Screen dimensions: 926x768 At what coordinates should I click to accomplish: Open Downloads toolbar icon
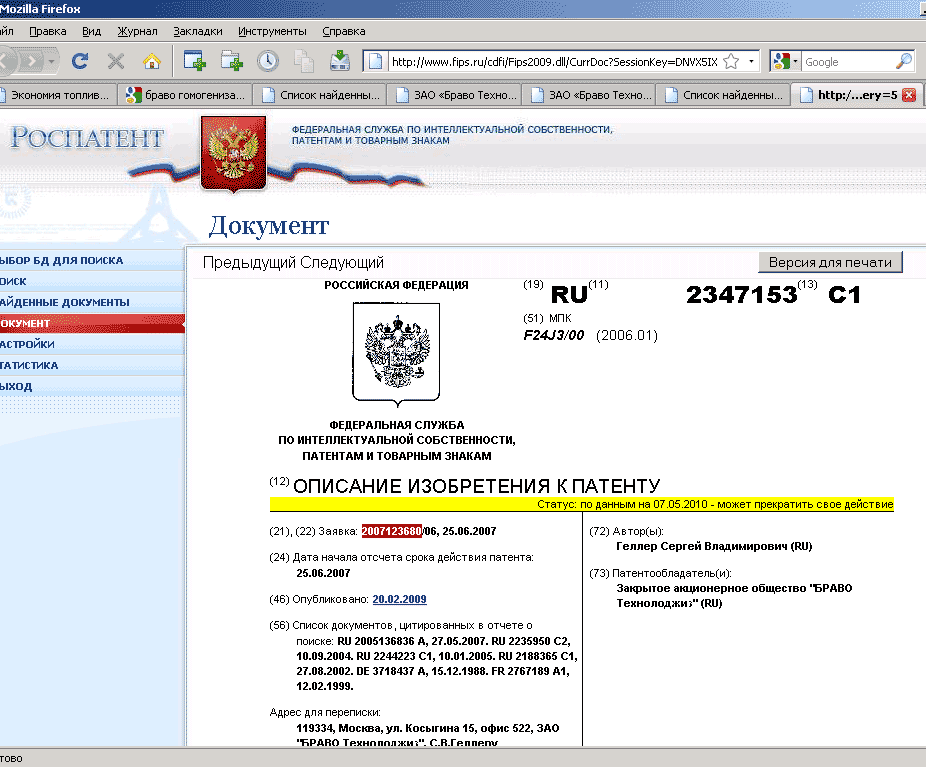340,61
